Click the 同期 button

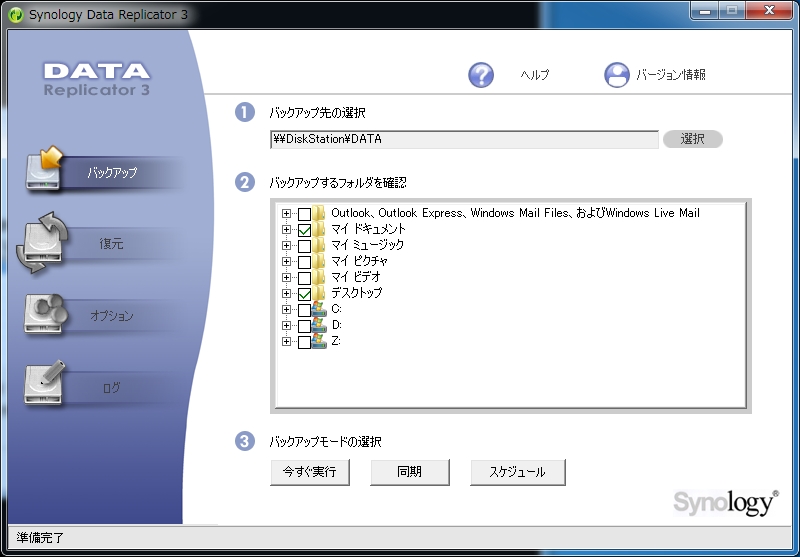[x=410, y=472]
